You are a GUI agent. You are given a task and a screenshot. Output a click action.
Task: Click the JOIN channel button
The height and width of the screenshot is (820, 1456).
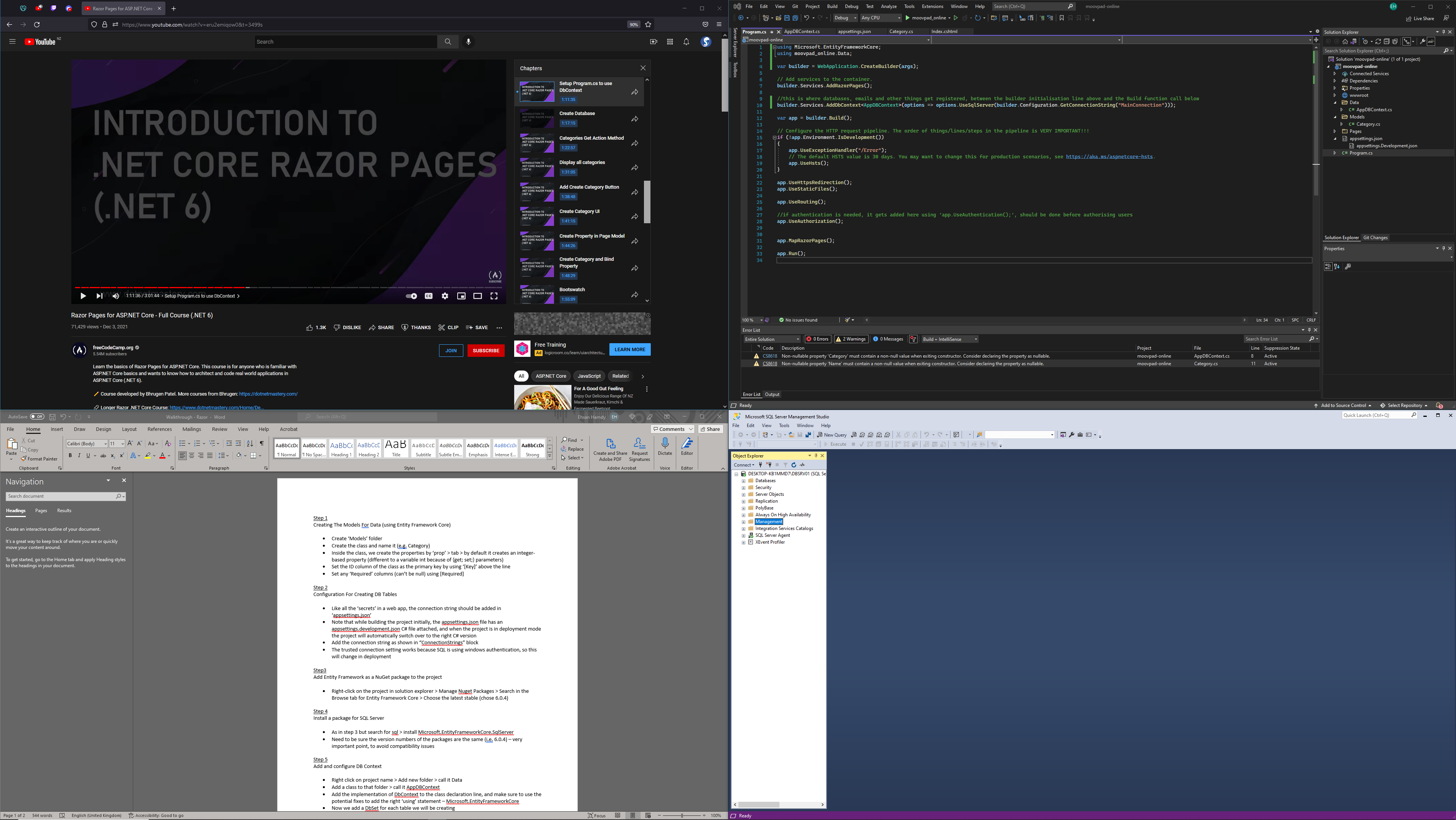(x=450, y=350)
